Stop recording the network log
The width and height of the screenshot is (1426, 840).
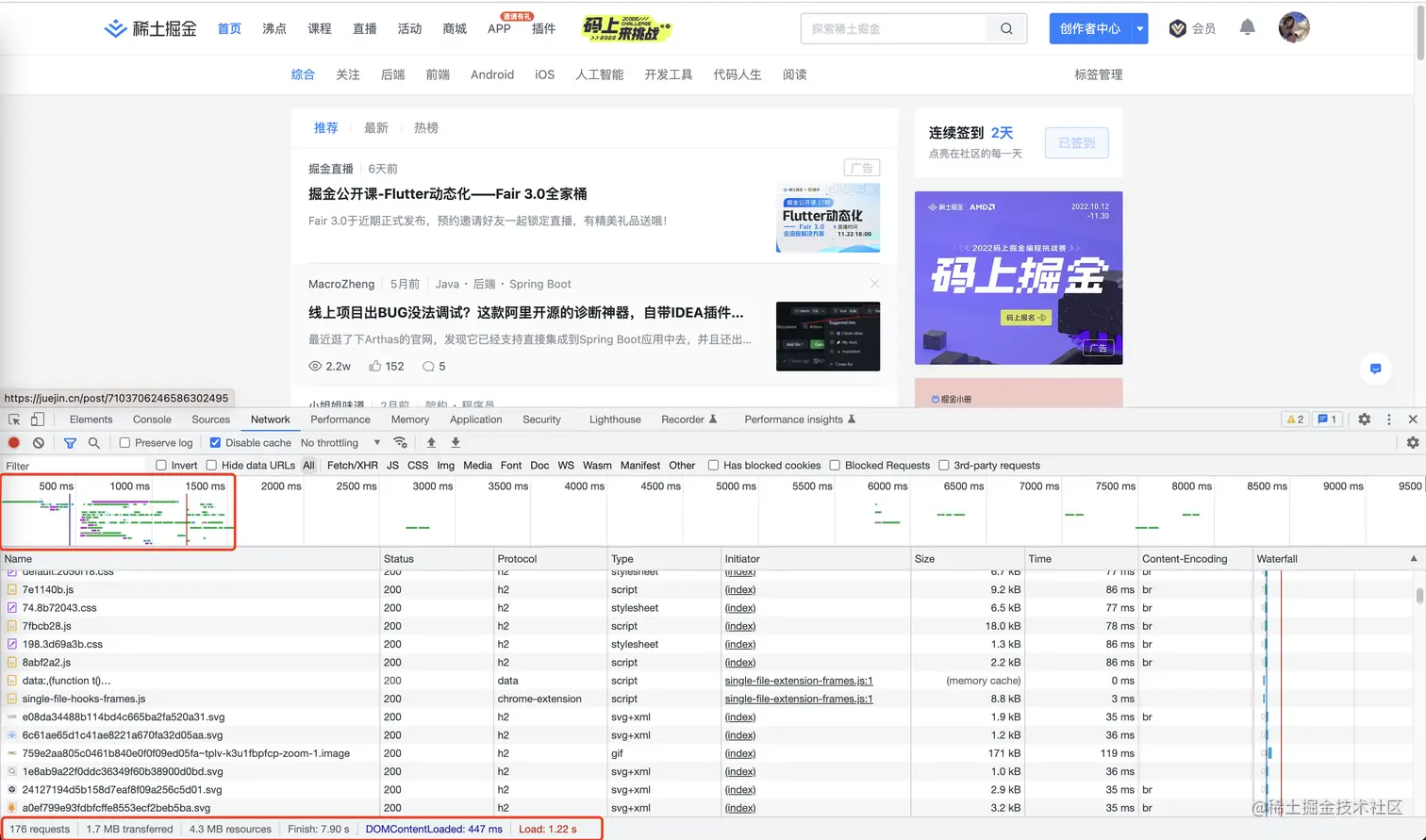(x=14, y=442)
